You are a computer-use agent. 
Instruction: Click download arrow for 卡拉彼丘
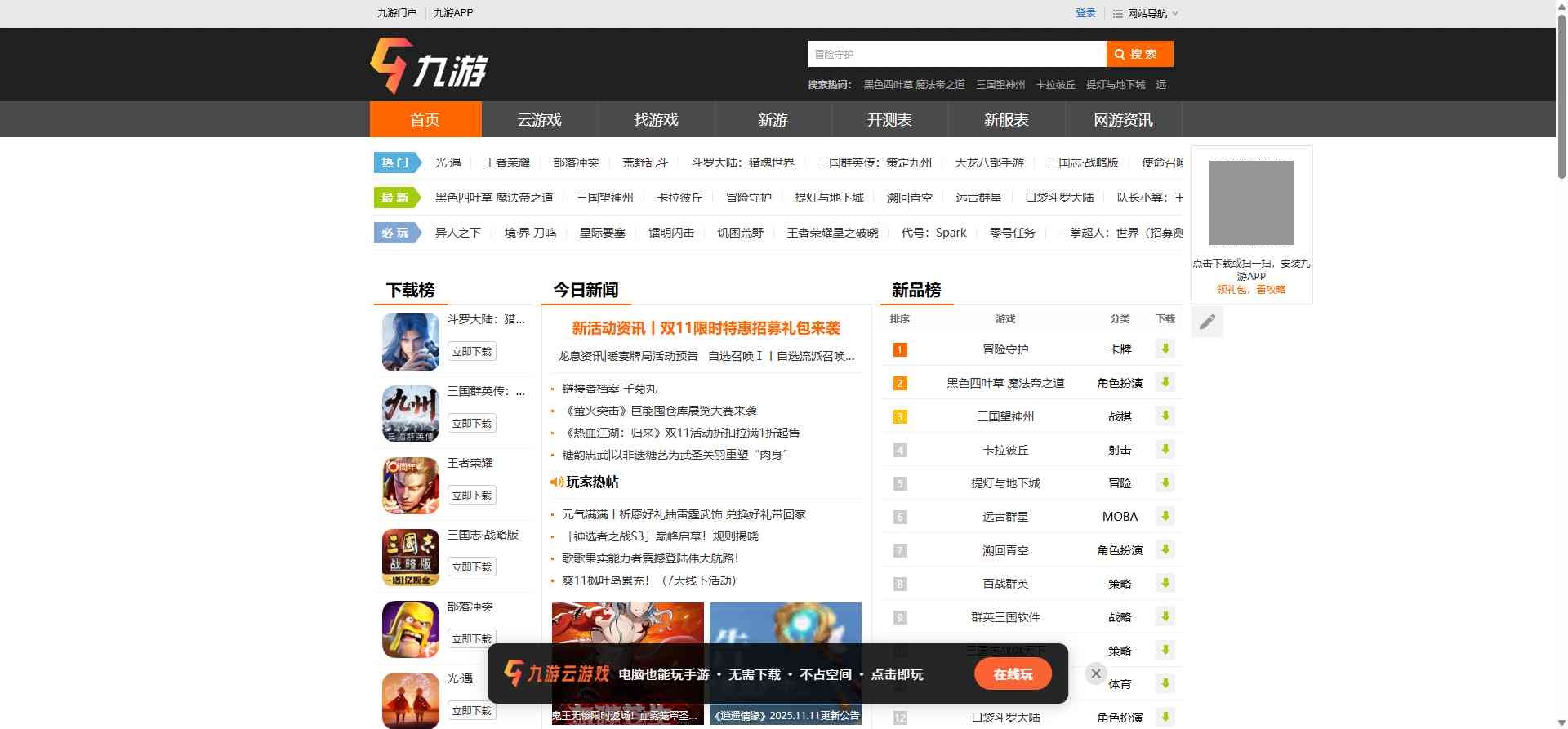point(1165,450)
